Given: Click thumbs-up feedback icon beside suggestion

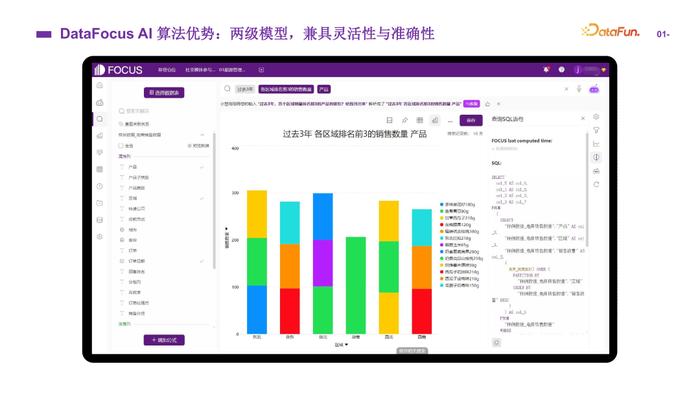Looking at the screenshot, I should [488, 104].
